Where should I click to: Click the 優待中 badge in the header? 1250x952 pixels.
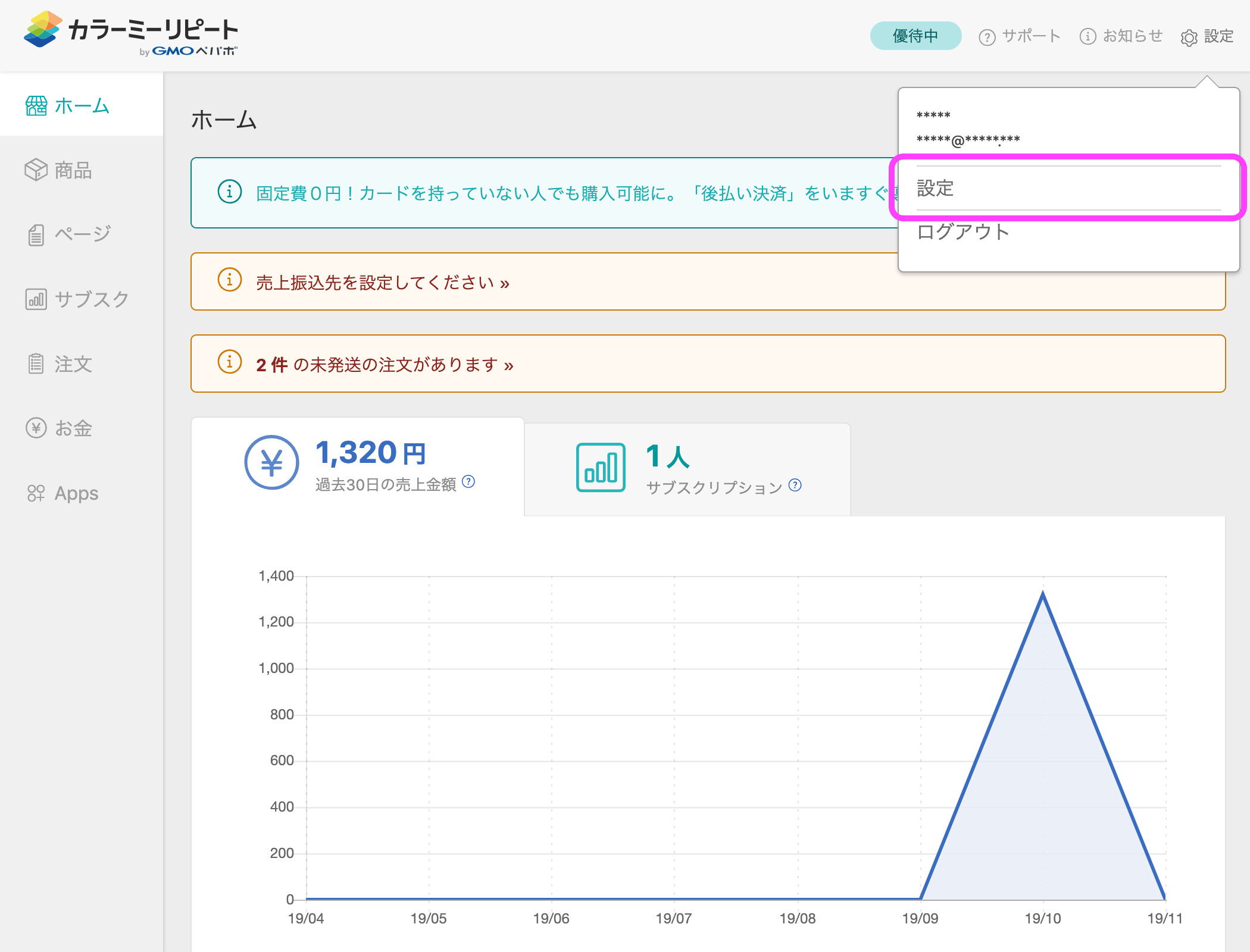click(x=915, y=36)
